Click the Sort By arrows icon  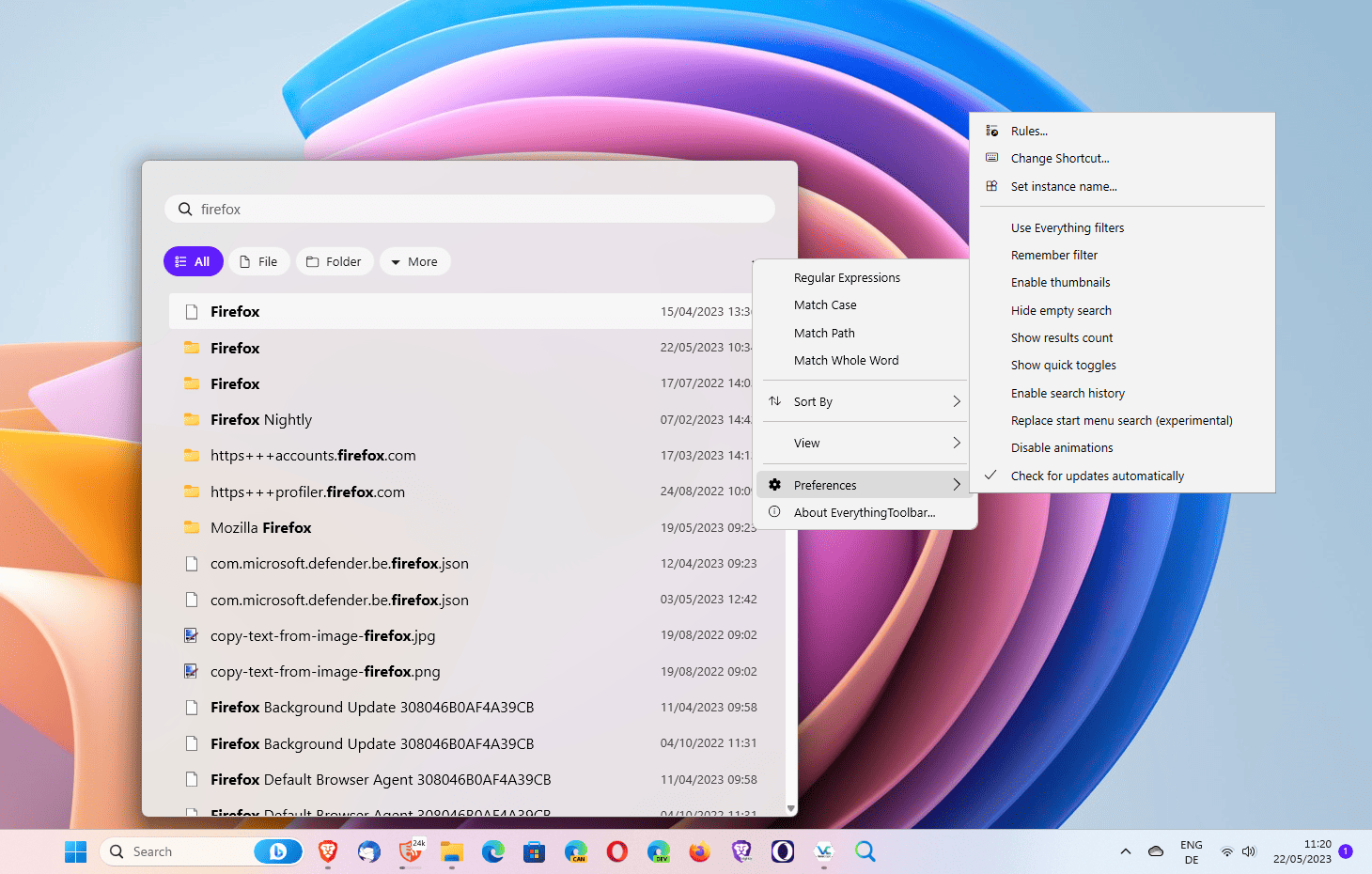pyautogui.click(x=775, y=401)
